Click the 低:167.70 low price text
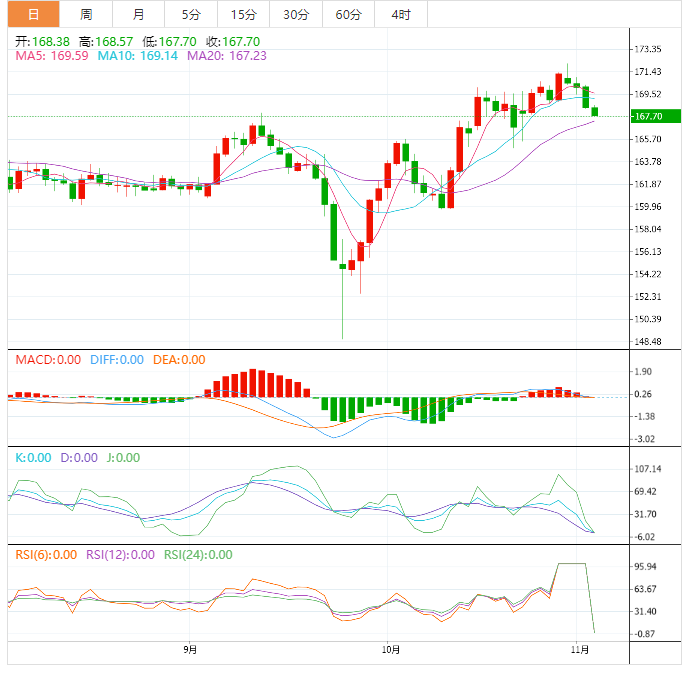 (x=169, y=42)
